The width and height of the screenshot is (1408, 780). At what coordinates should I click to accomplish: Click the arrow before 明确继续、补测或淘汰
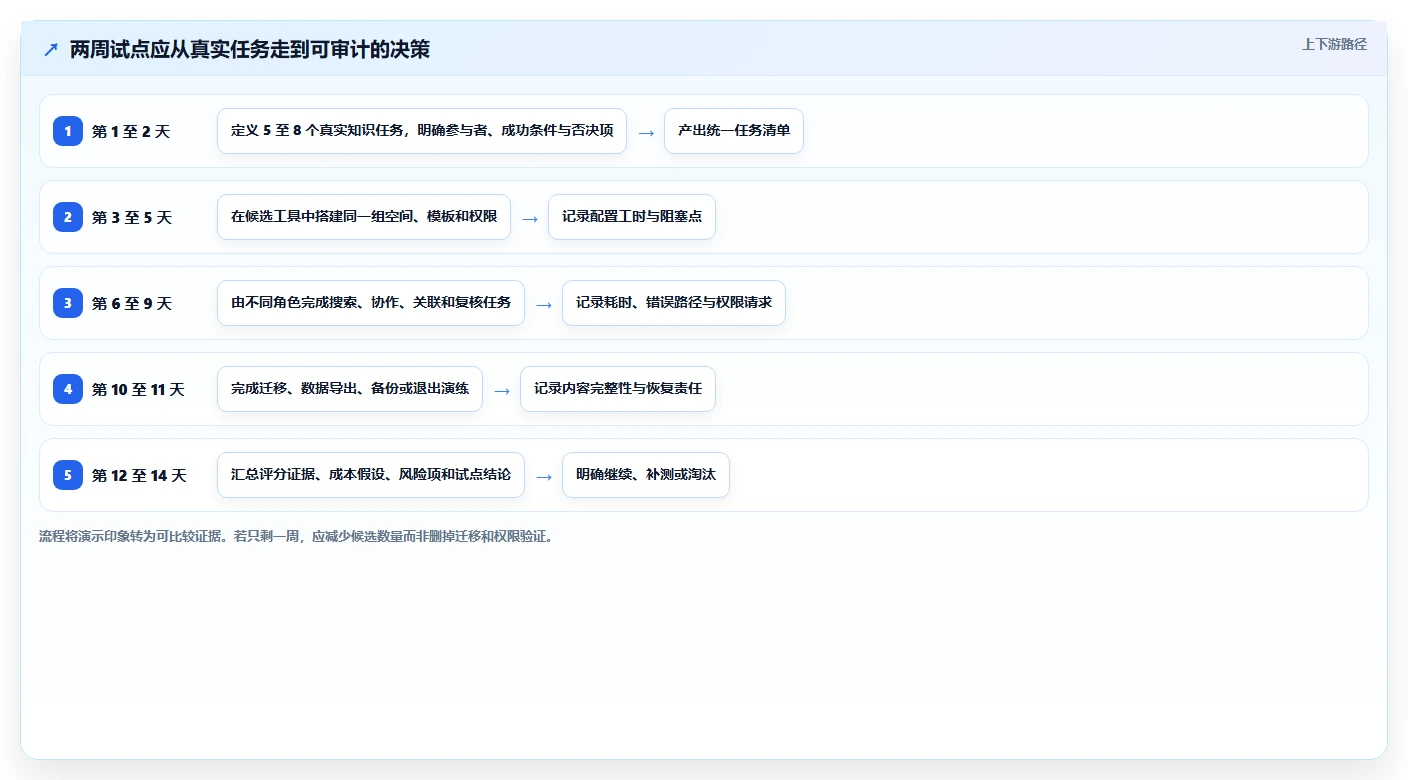(x=544, y=476)
